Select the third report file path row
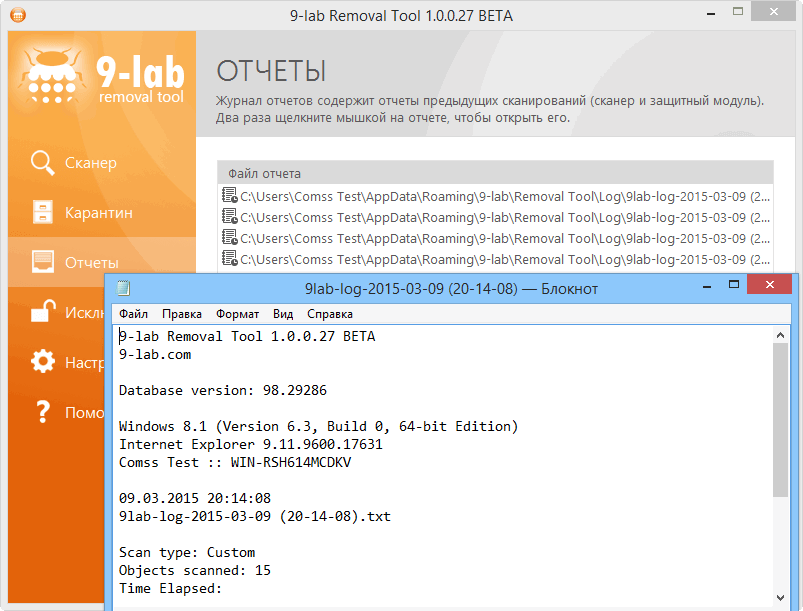Viewport: 803px width, 611px height. 495,239
